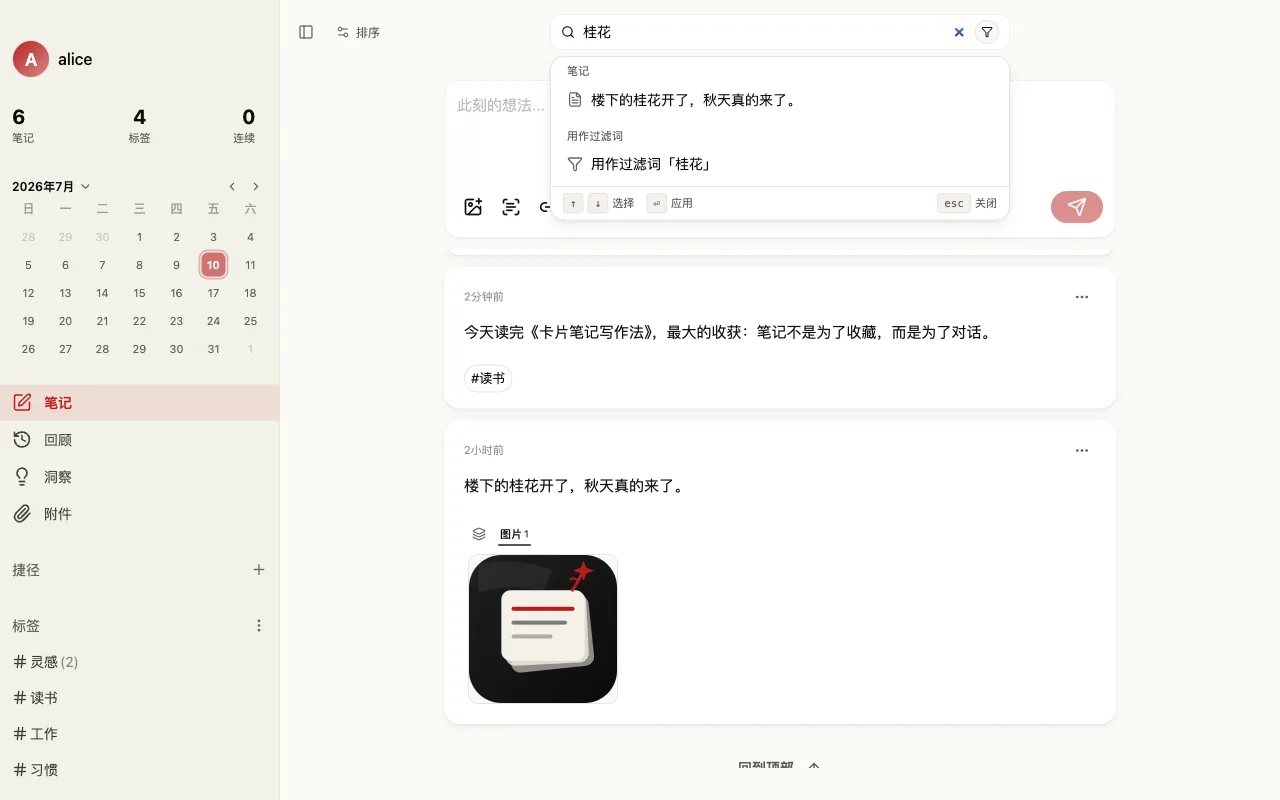Open the alice user avatar
Screen dimensions: 1280x800
(31, 59)
